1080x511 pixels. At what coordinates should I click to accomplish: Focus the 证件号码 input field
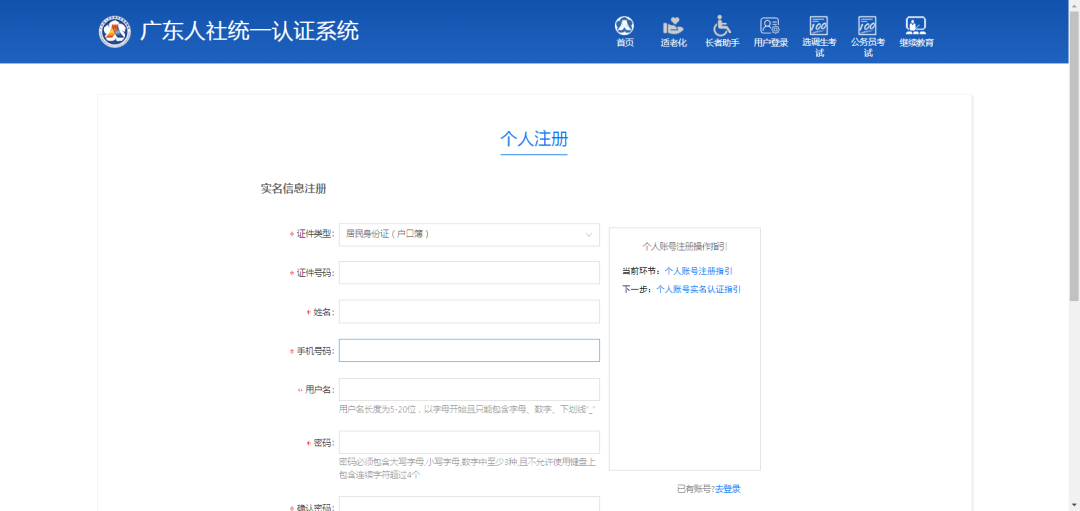pyautogui.click(x=469, y=273)
